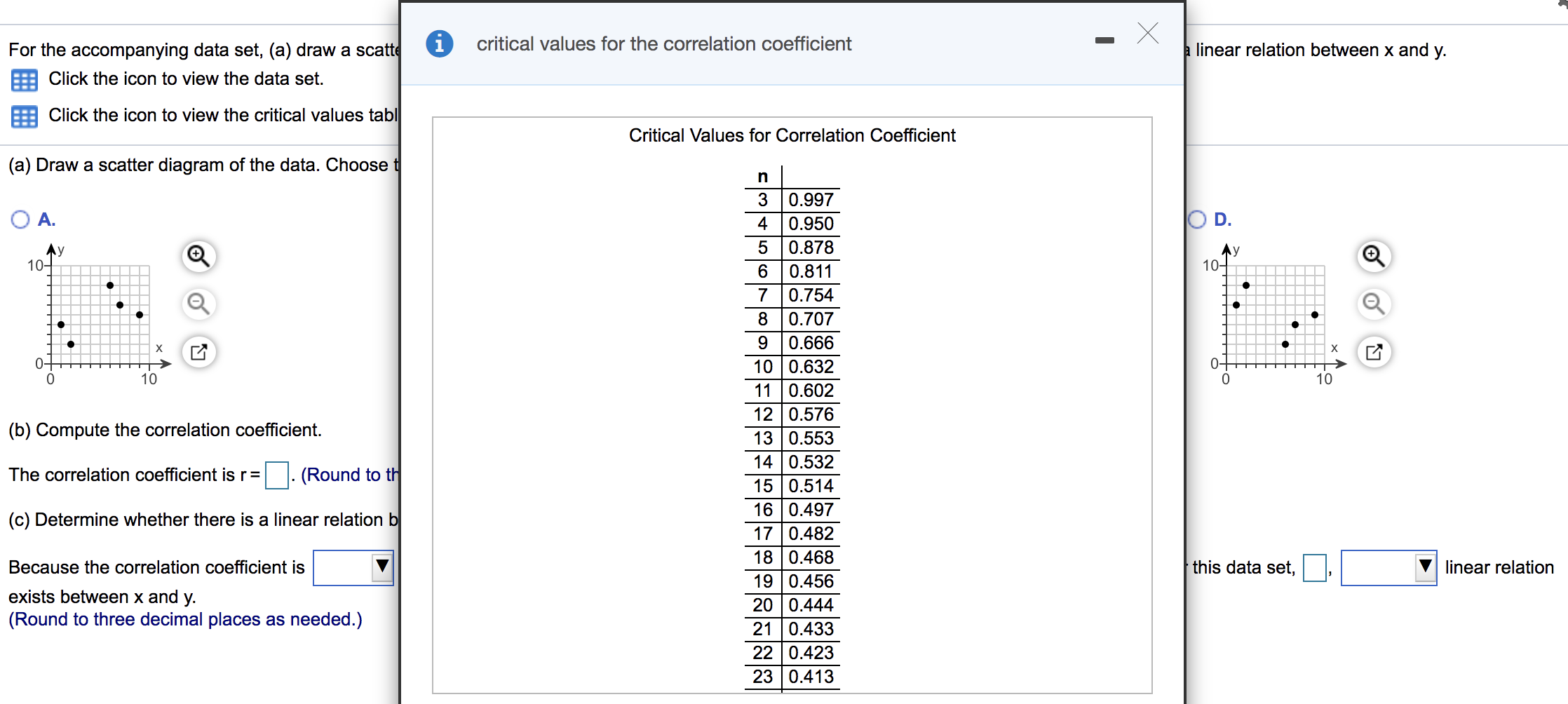Click 'Click the icon to view the data set.'
Viewport: 1568px width, 704px height.
coord(186,79)
